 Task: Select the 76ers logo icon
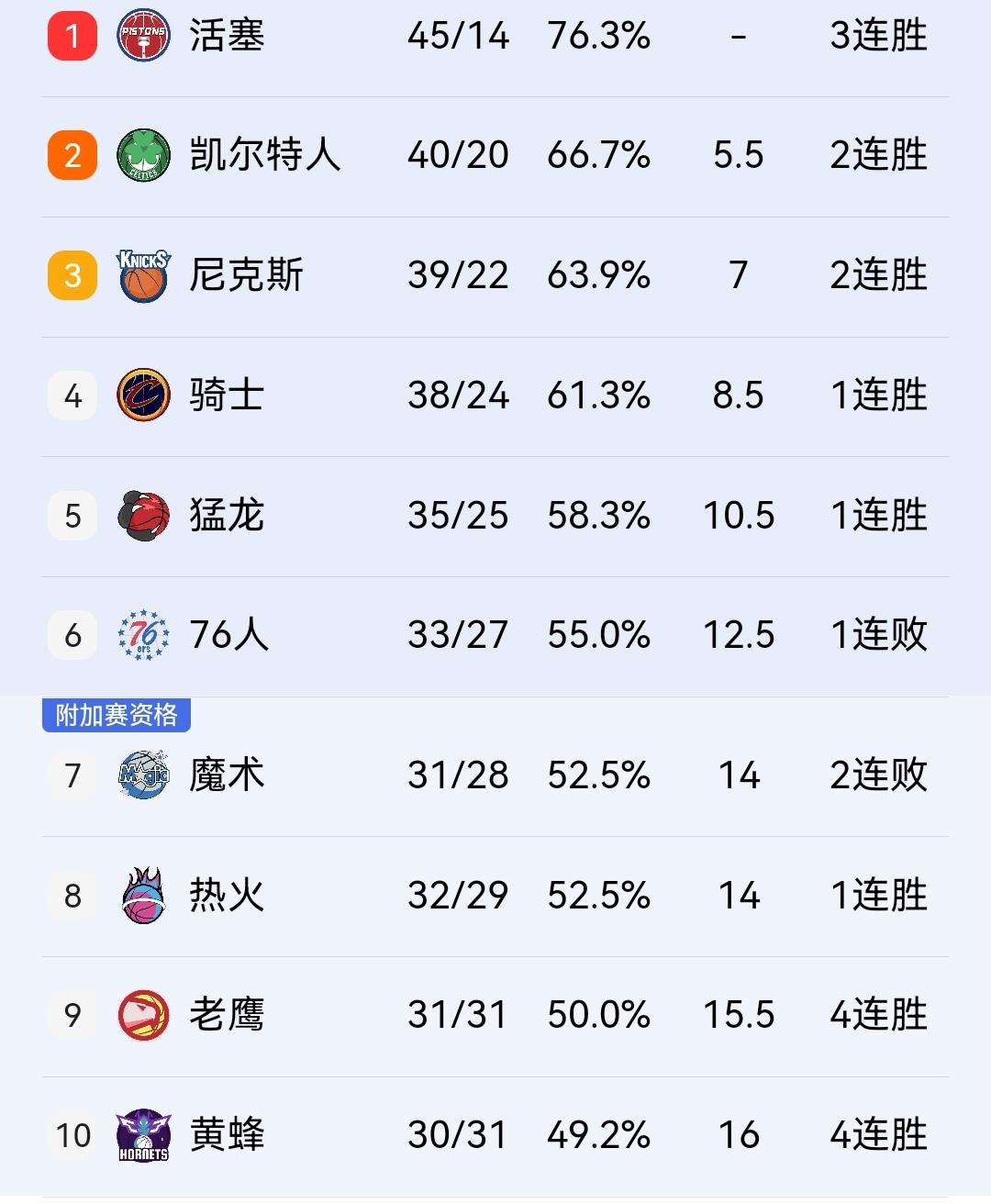point(142,634)
